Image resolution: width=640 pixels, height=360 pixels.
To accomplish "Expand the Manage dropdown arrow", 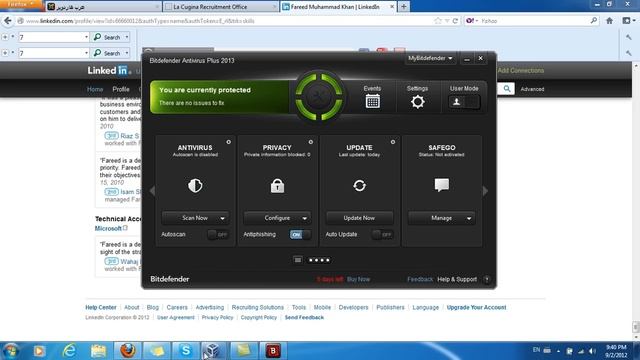I will [x=469, y=218].
